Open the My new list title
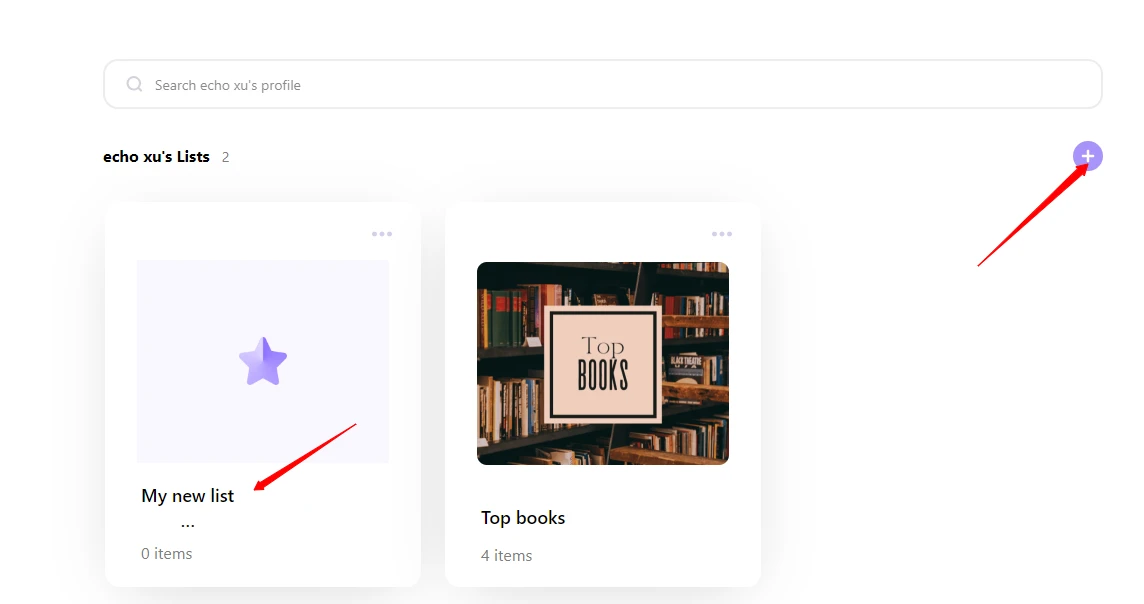Screen dimensions: 1144x604 (x=188, y=496)
